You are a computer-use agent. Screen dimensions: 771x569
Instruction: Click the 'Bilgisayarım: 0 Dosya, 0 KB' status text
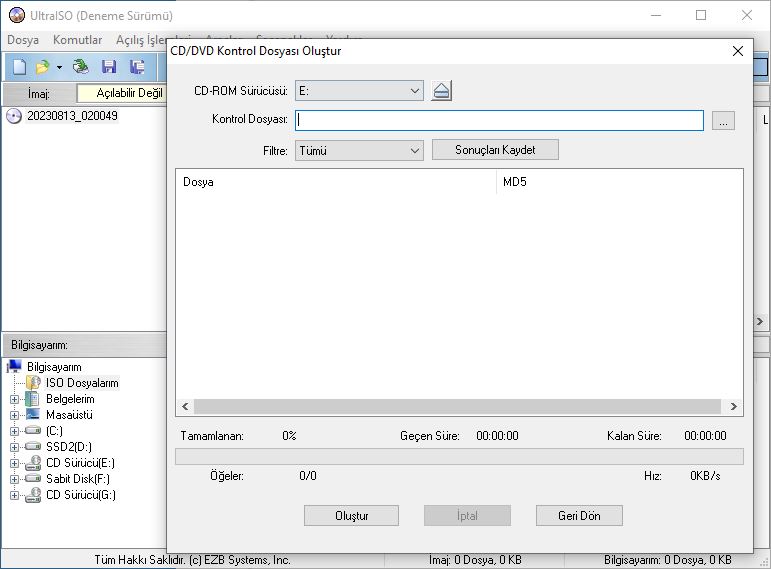(667, 560)
